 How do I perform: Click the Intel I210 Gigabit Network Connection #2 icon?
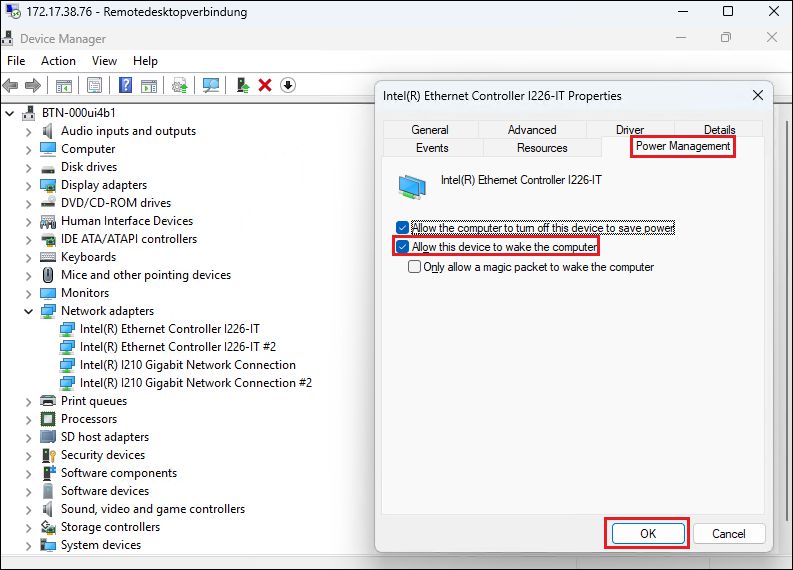coord(67,383)
